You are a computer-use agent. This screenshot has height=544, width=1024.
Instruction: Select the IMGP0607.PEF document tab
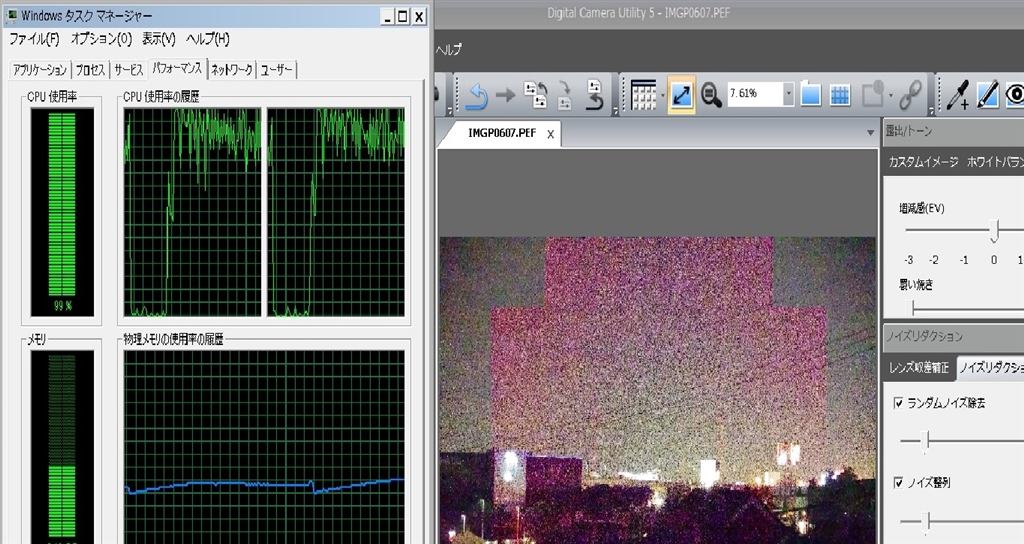click(x=502, y=133)
